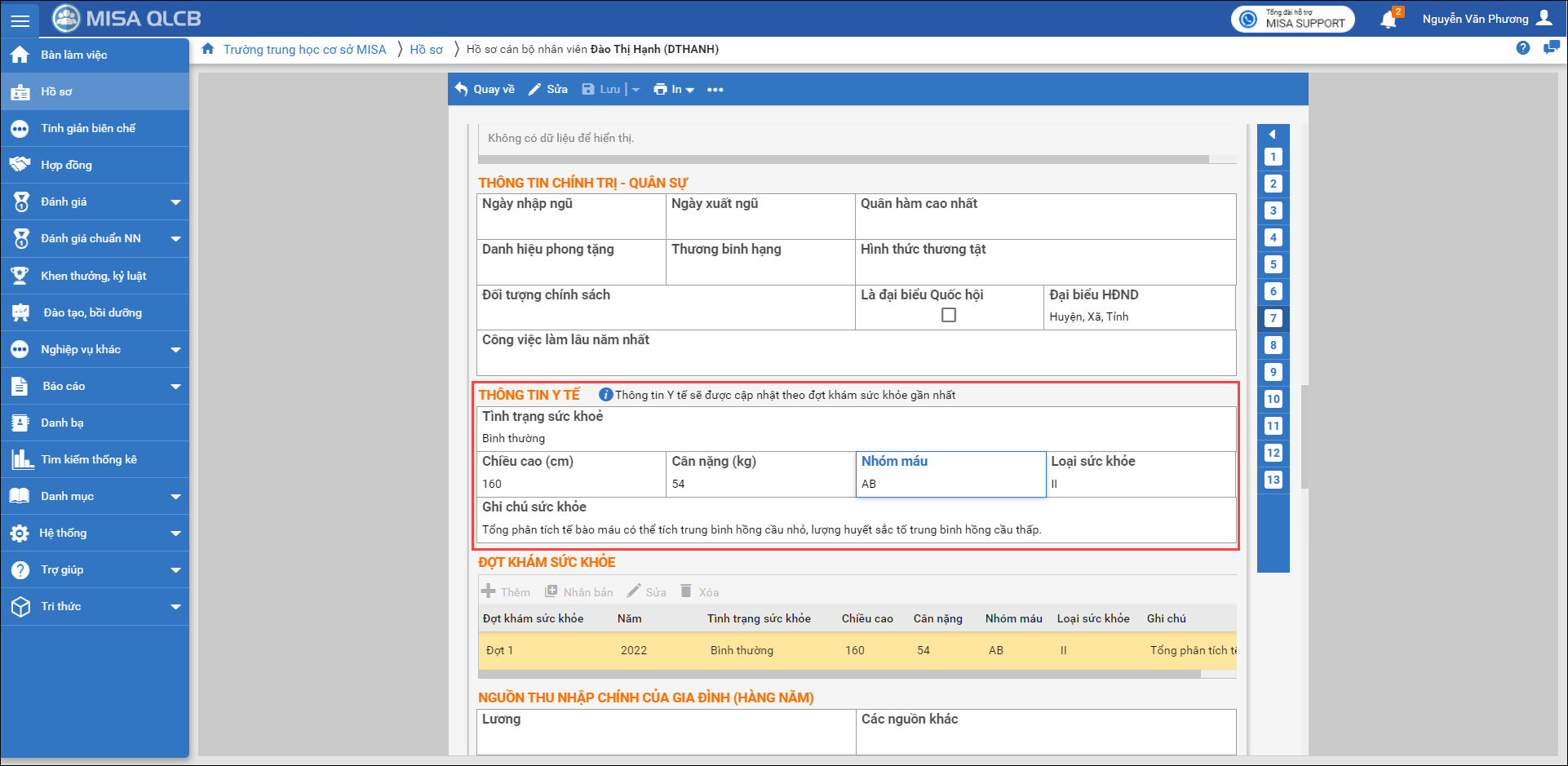Click the three-dot more options icon
Viewport: 1568px width, 766px height.
pyautogui.click(x=715, y=90)
